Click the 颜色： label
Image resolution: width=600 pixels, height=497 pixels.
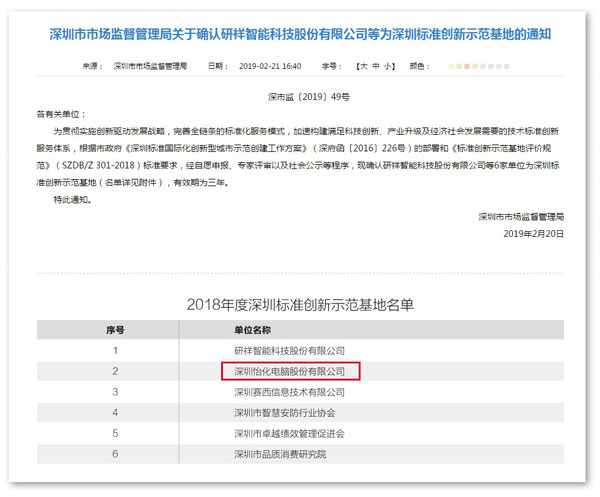419,66
